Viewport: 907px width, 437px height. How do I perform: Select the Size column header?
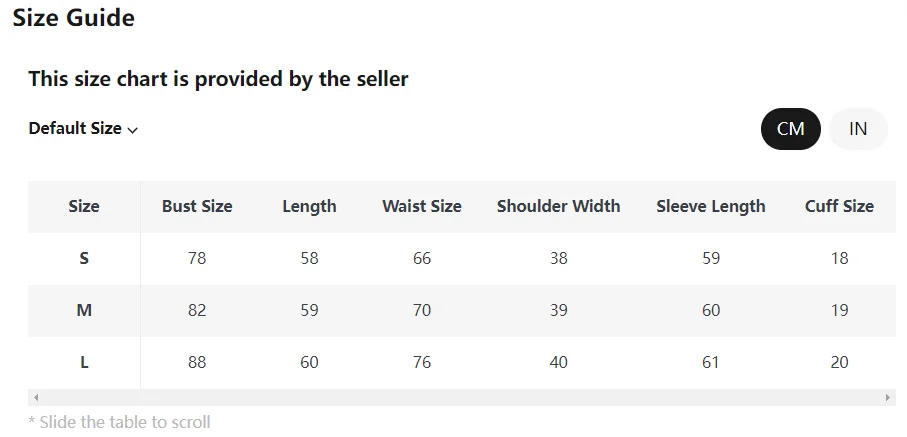[x=84, y=207]
